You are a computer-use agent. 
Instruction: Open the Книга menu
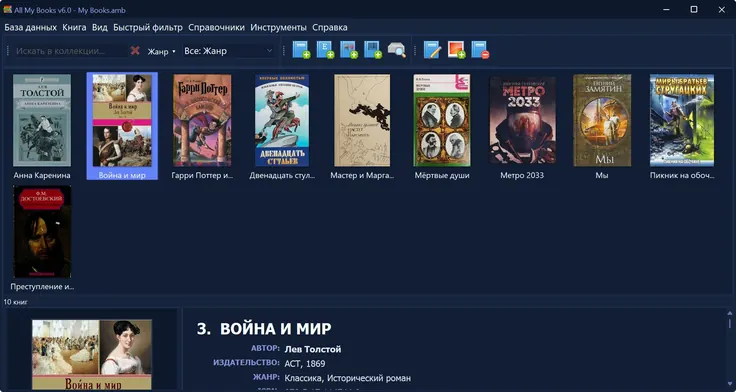click(x=74, y=27)
